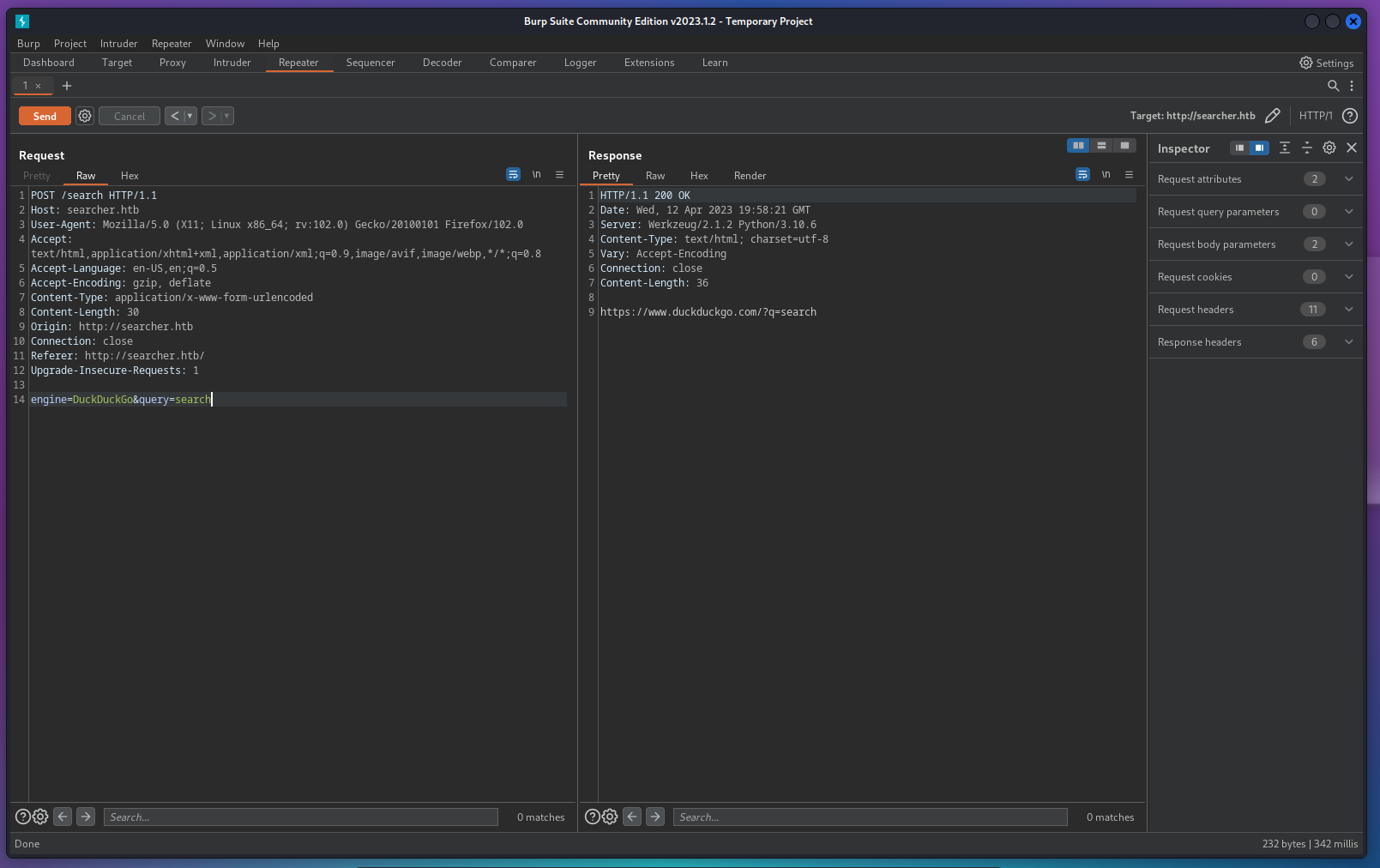Open the Help menu

pos(268,44)
